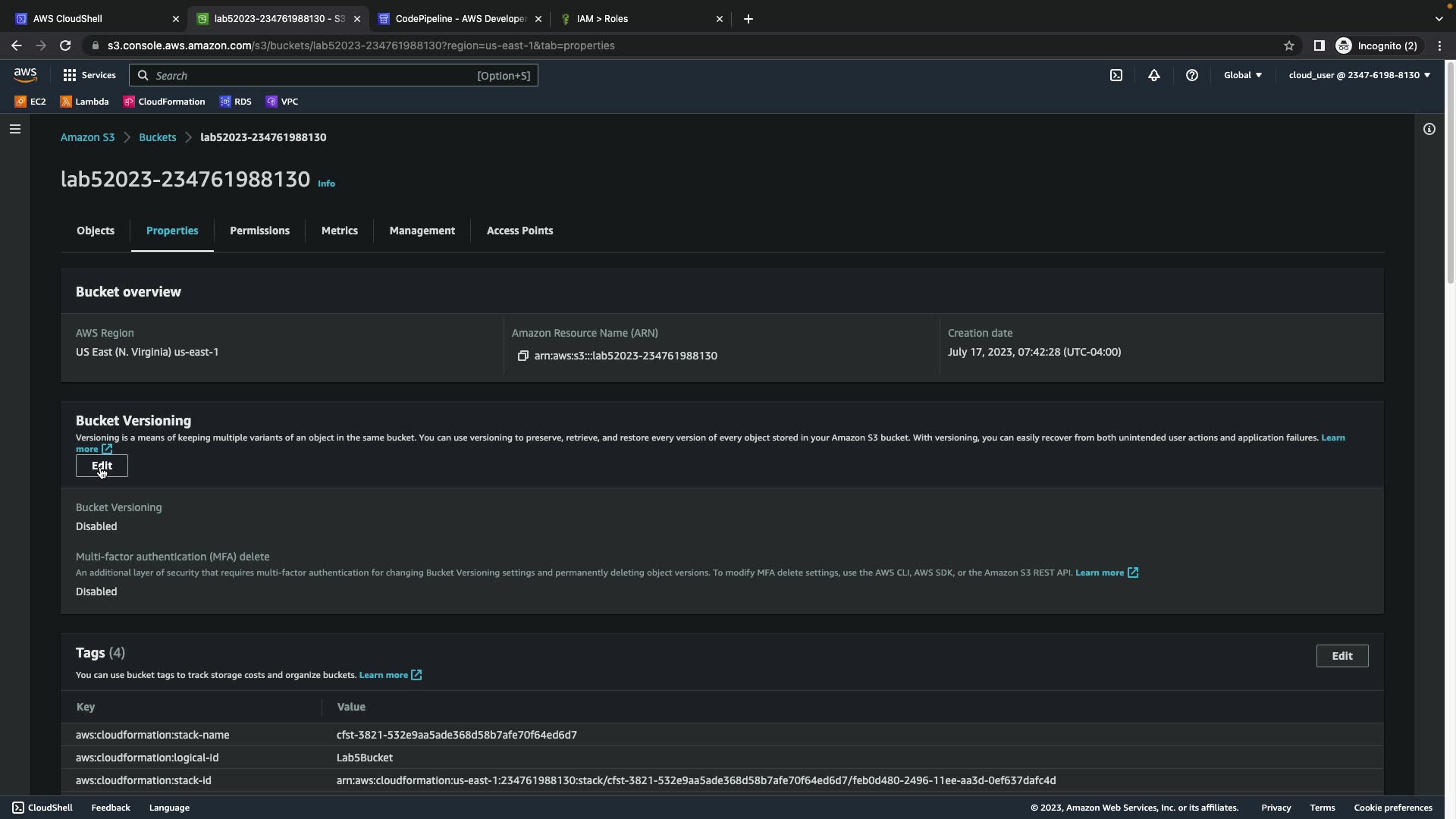Switch to CodePipeline browser tab
This screenshot has height=819, width=1456.
[459, 19]
